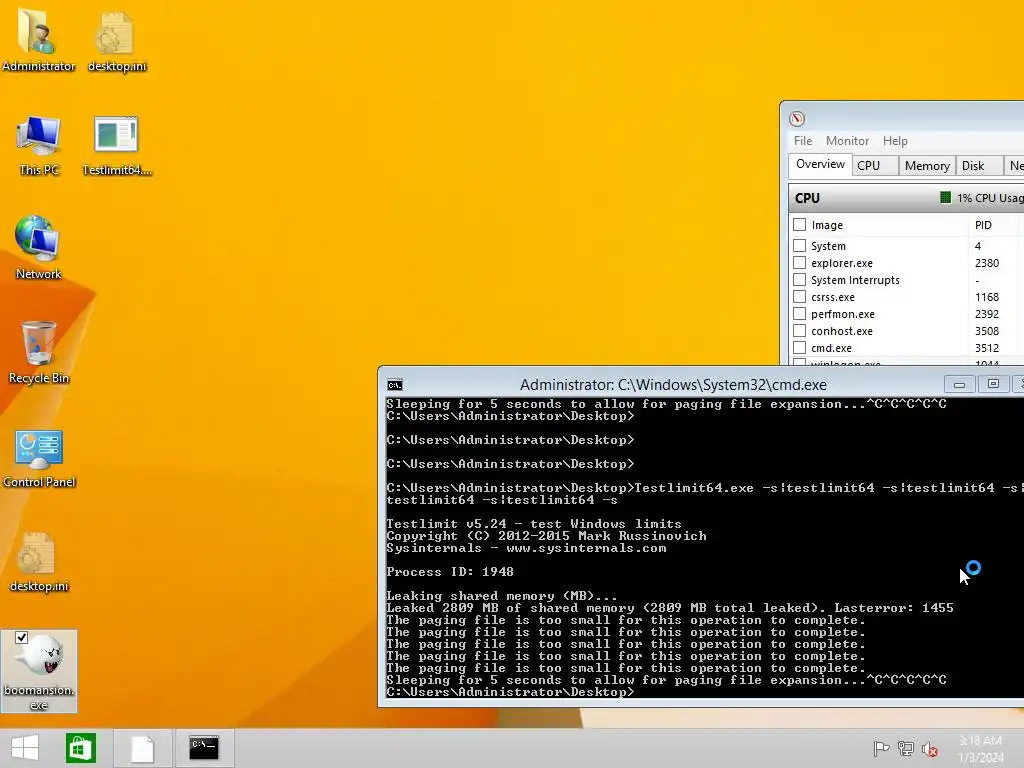Viewport: 1024px width, 768px height.
Task: Click the Process ID: 1948 line
Action: (x=450, y=572)
